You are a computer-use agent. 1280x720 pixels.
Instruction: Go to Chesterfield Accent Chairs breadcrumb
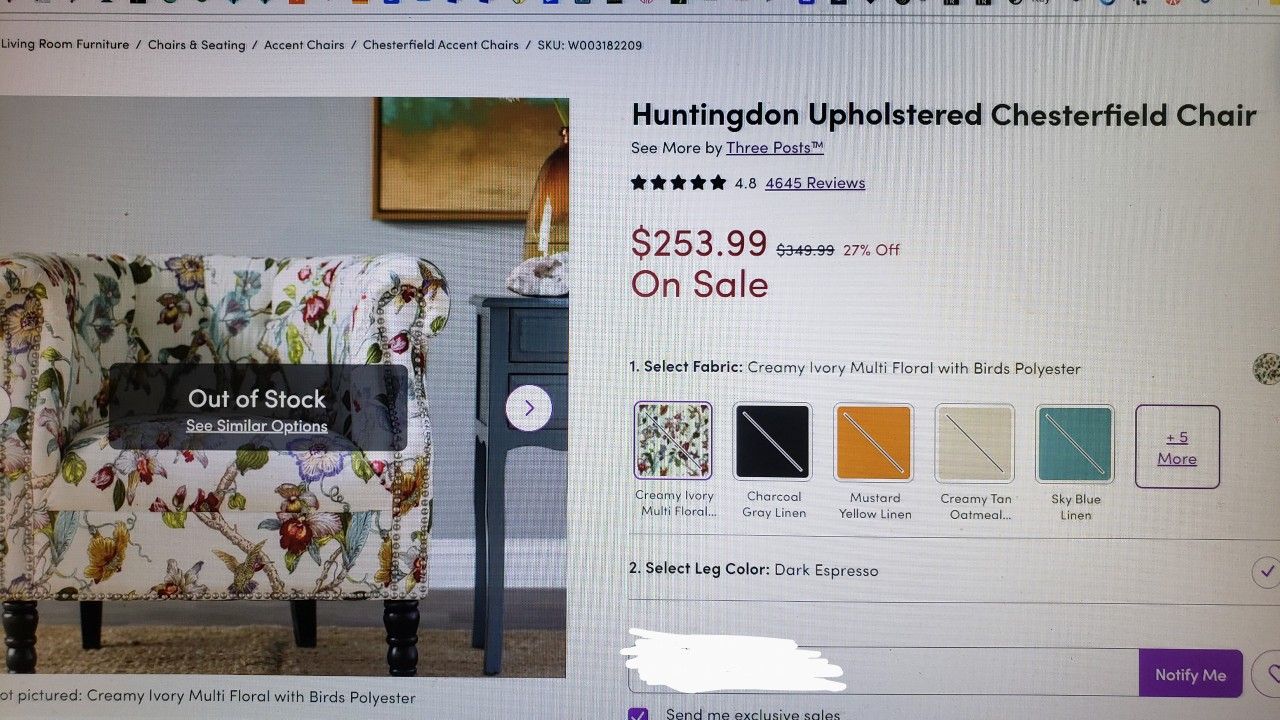pyautogui.click(x=441, y=45)
